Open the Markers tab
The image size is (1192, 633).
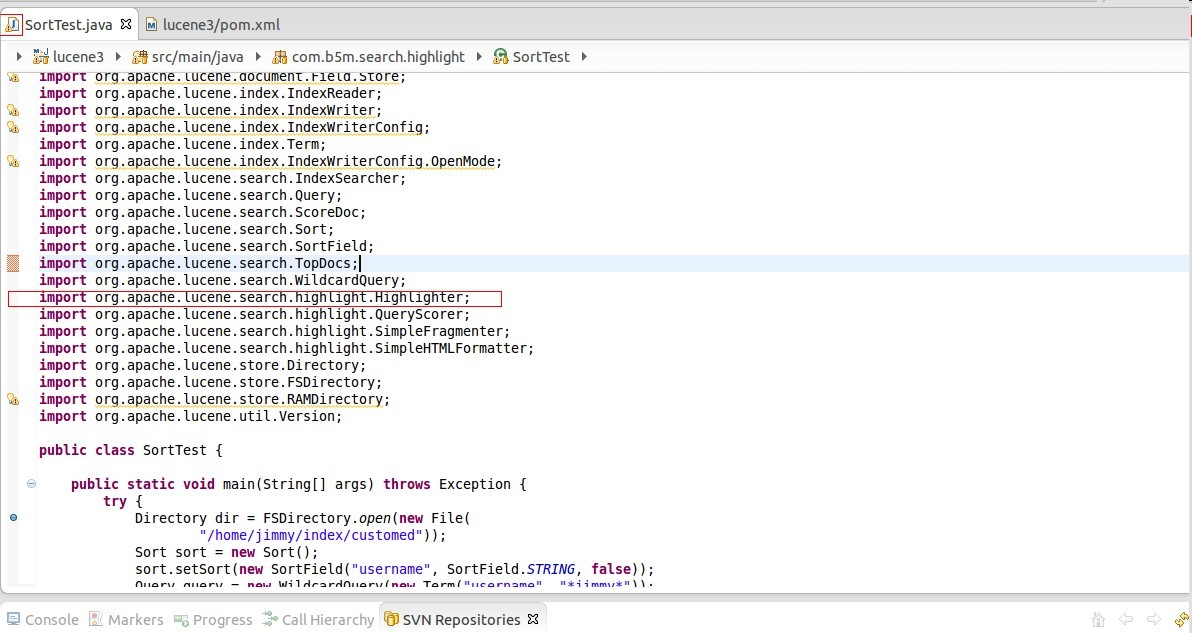(x=126, y=619)
